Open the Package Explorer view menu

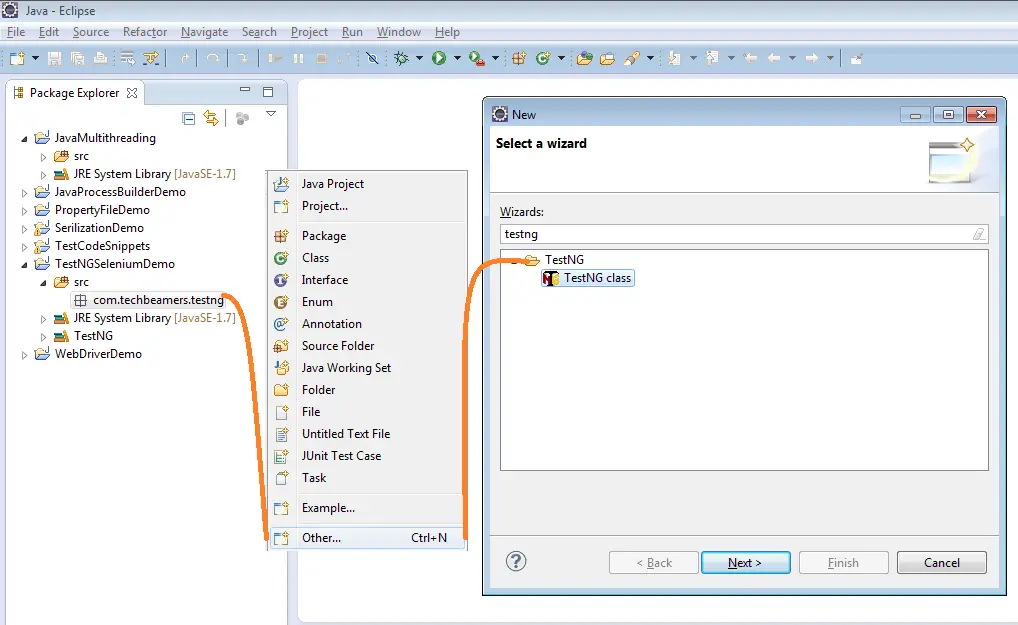(271, 115)
